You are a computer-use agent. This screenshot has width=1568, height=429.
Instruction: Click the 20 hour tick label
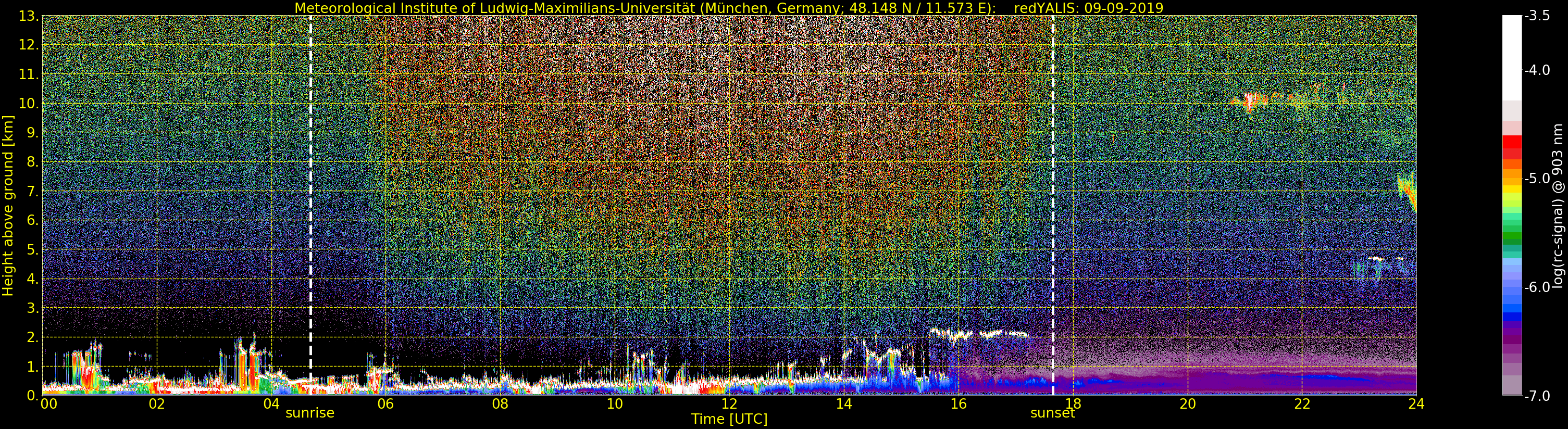[1188, 403]
